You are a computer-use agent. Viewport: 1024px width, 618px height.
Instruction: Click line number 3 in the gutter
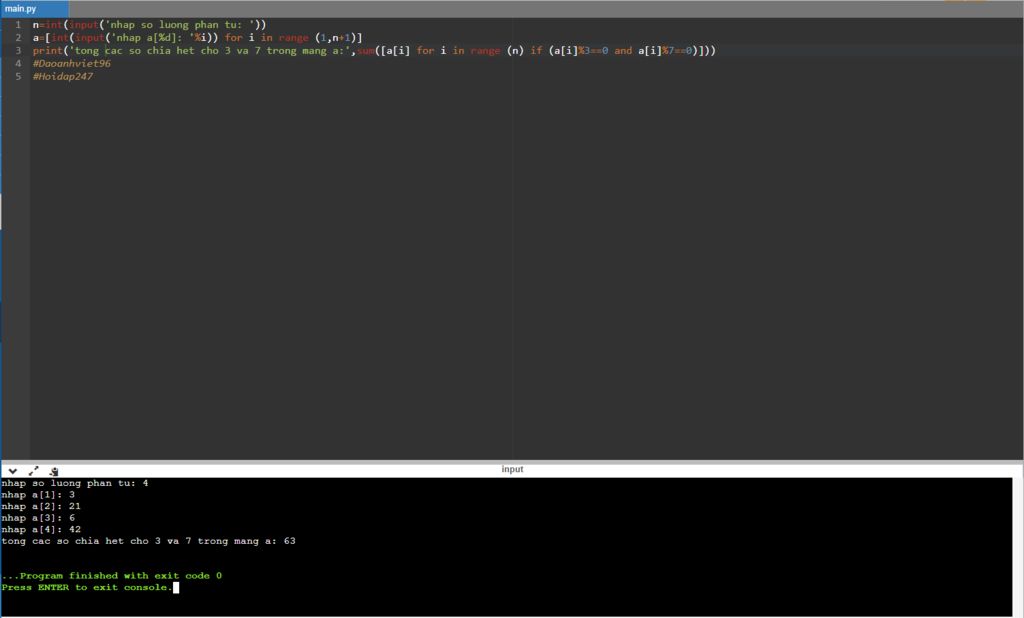point(18,50)
